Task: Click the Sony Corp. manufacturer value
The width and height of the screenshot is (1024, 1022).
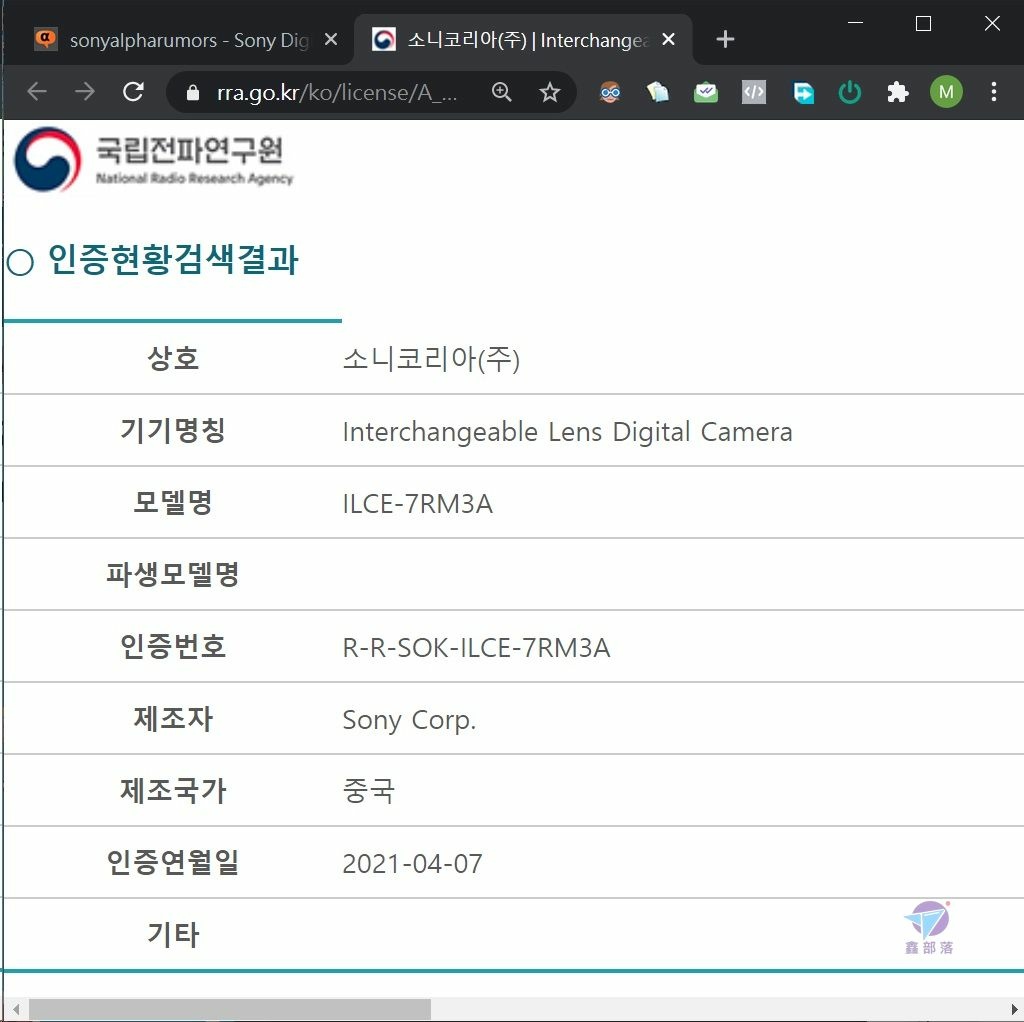Action: point(409,720)
